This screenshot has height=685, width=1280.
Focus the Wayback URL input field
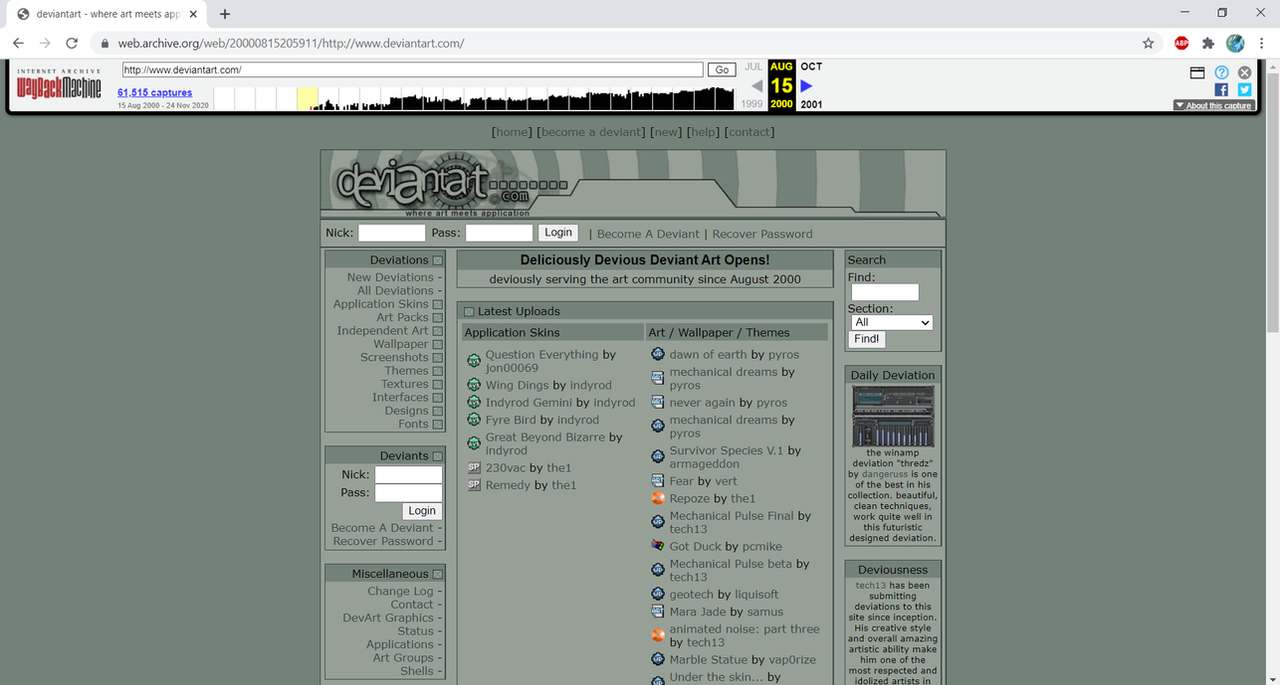click(x=413, y=70)
